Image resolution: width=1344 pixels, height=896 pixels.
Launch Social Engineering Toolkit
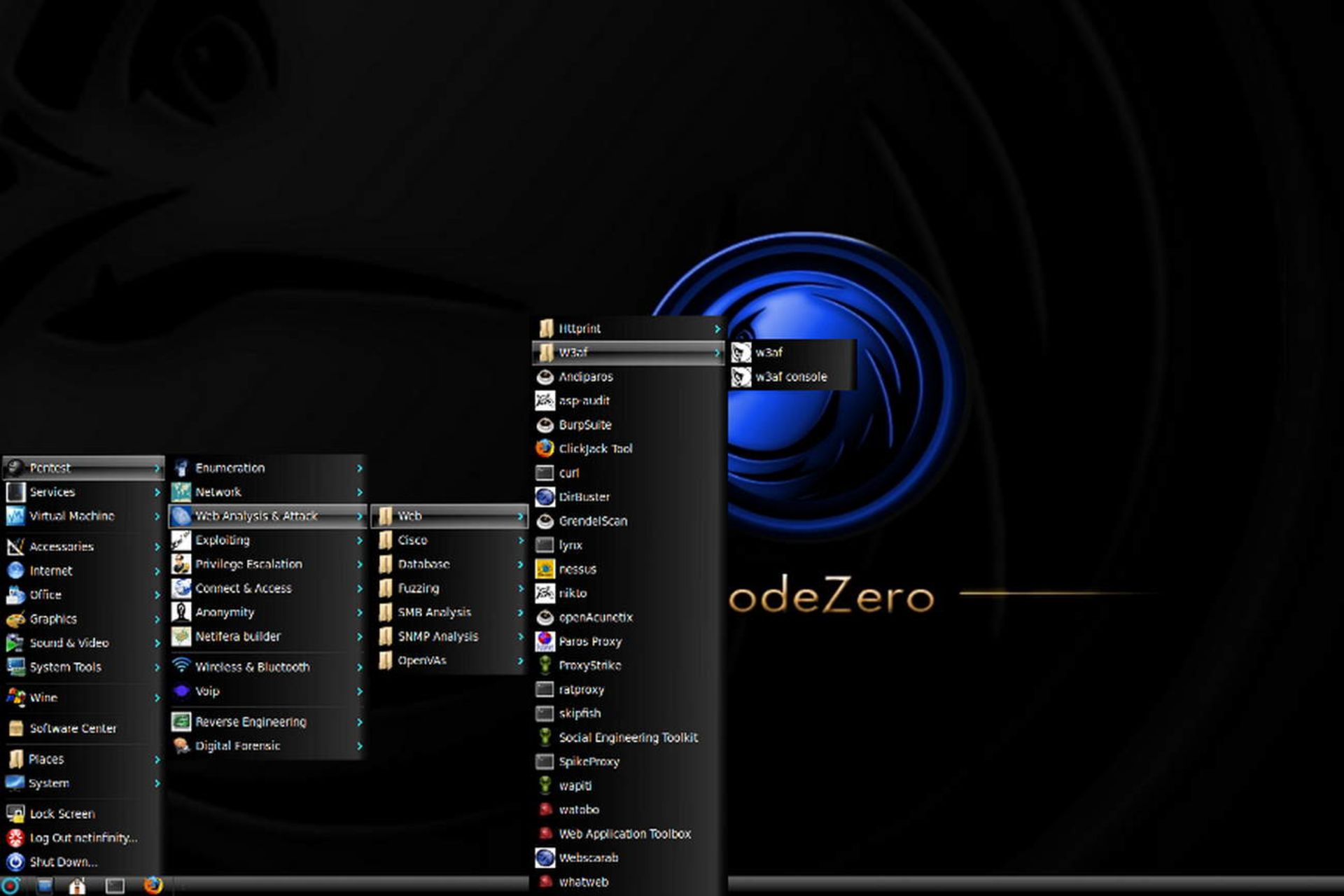tap(628, 737)
